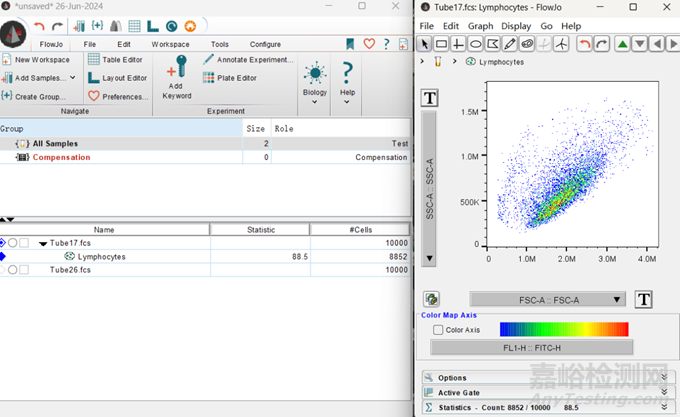The width and height of the screenshot is (680, 417).
Task: Click the color axis rainbow gradient bar
Action: pos(563,329)
